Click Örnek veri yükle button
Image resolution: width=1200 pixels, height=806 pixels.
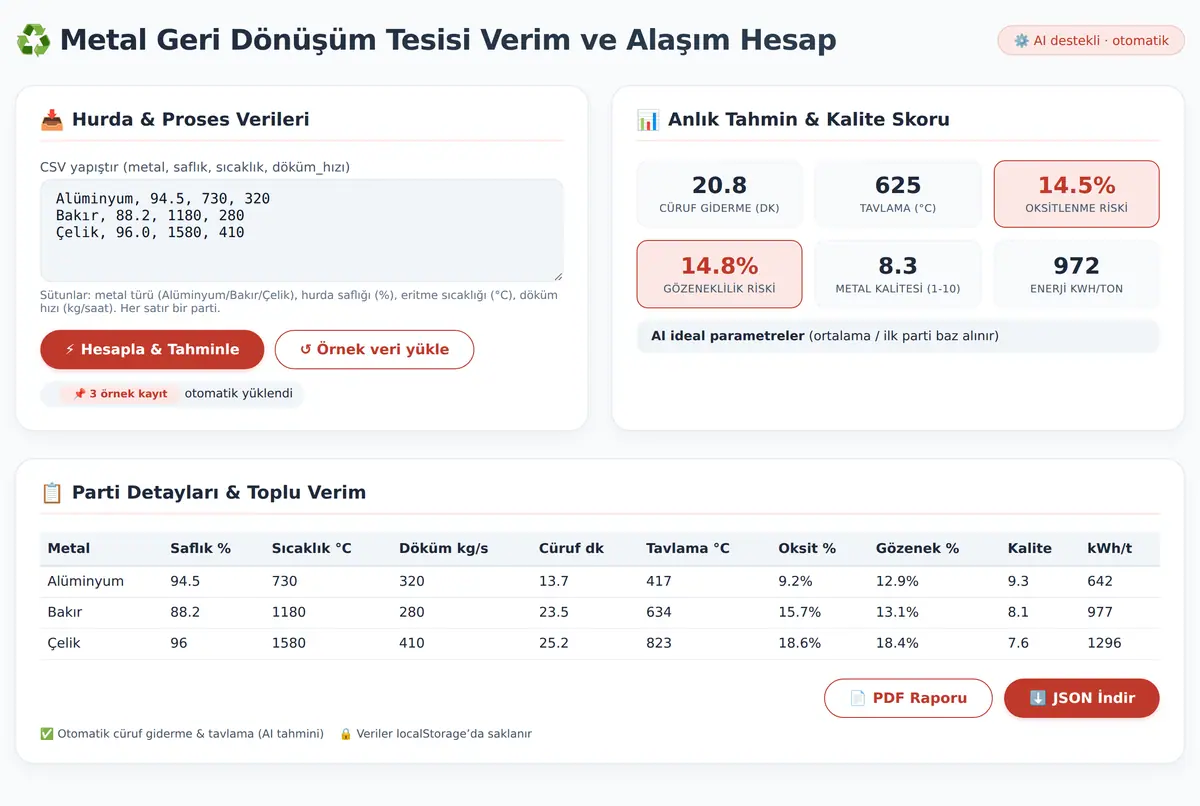pyautogui.click(x=374, y=350)
